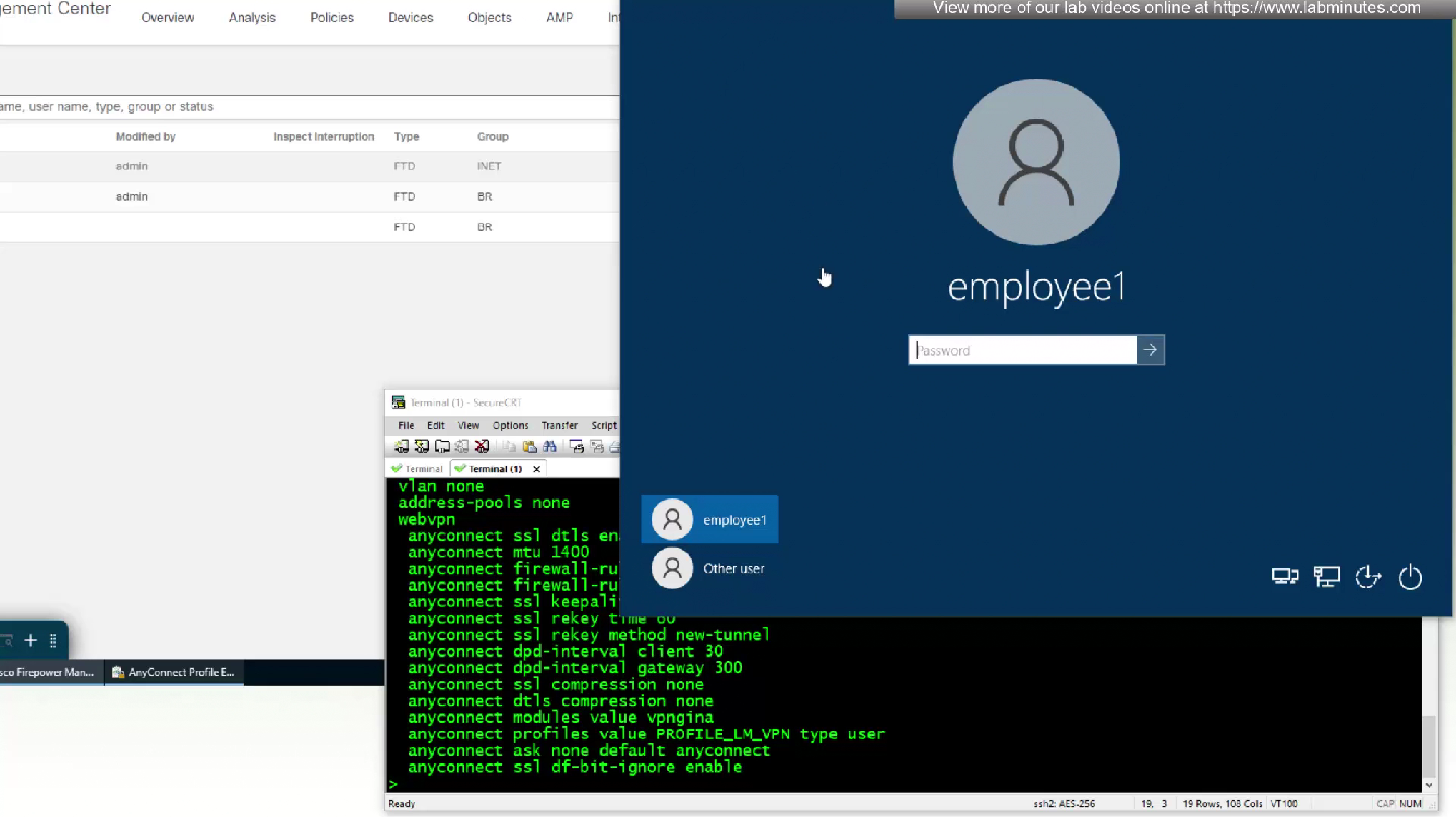Click the Password input field

pos(1023,350)
